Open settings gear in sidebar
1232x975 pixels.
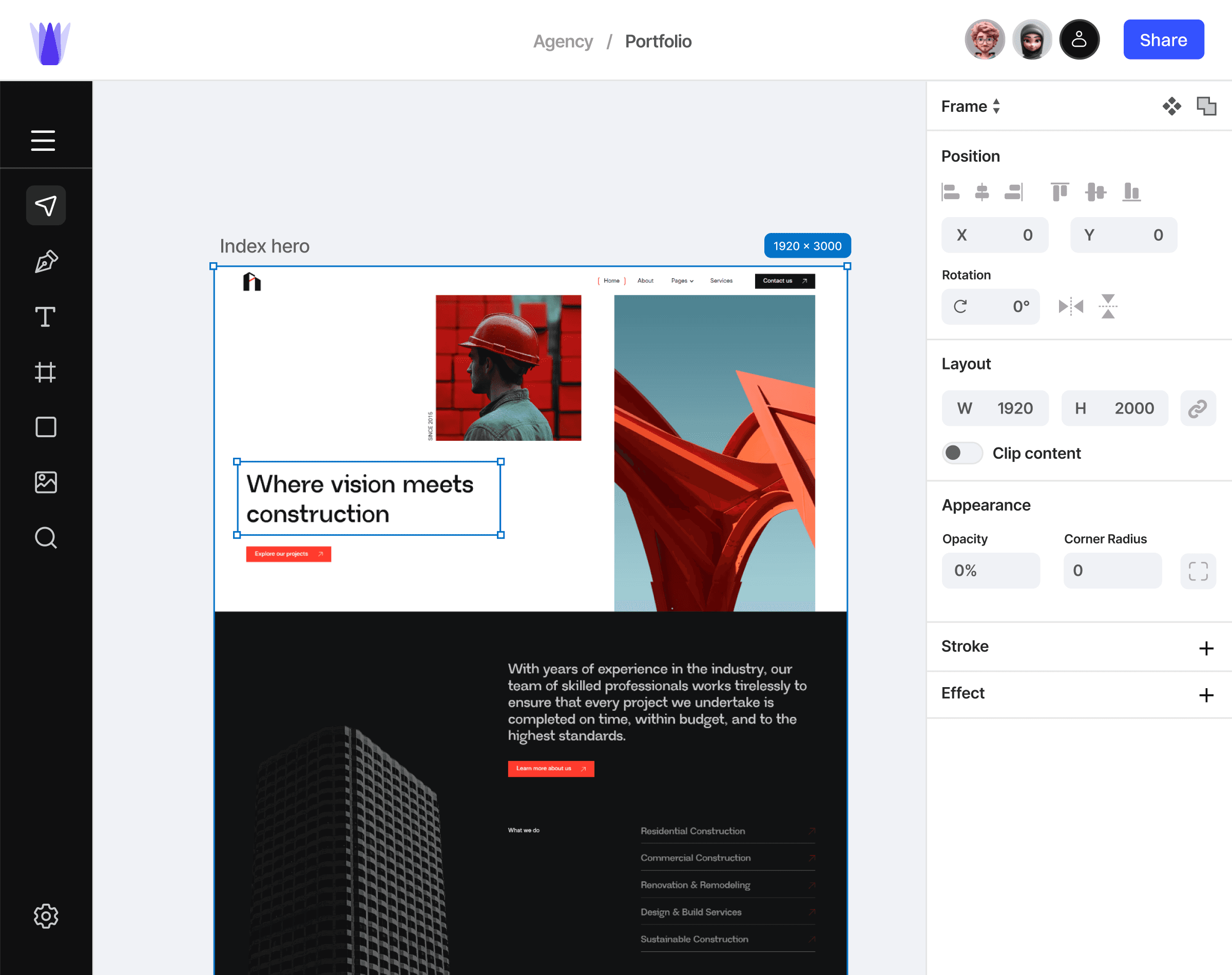(x=46, y=915)
